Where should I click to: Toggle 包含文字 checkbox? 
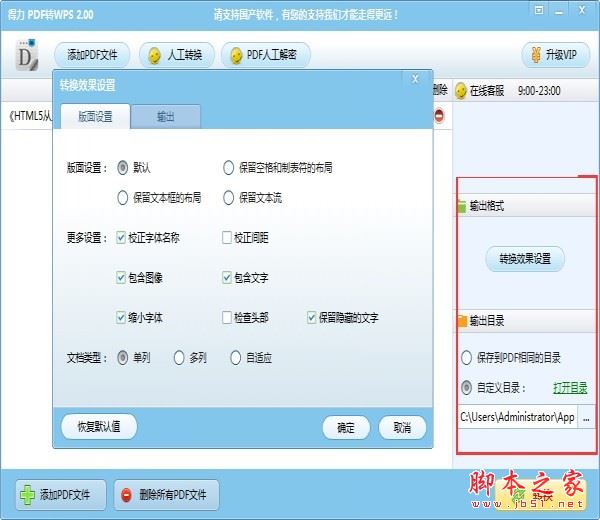click(227, 277)
